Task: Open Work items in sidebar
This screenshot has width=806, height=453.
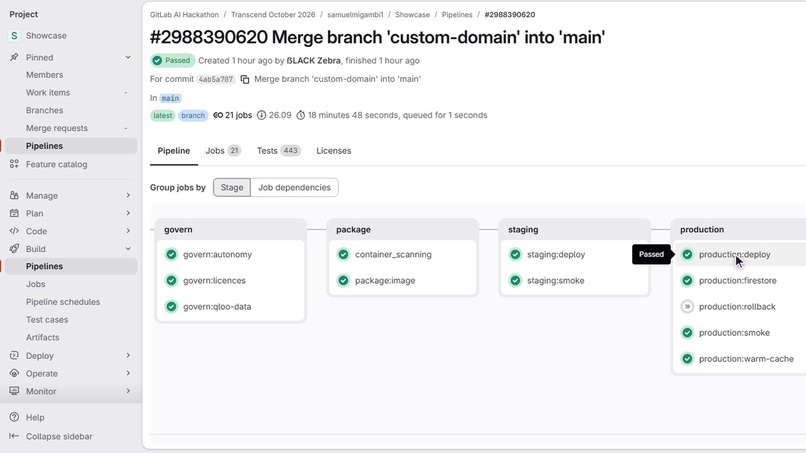Action: (x=48, y=93)
